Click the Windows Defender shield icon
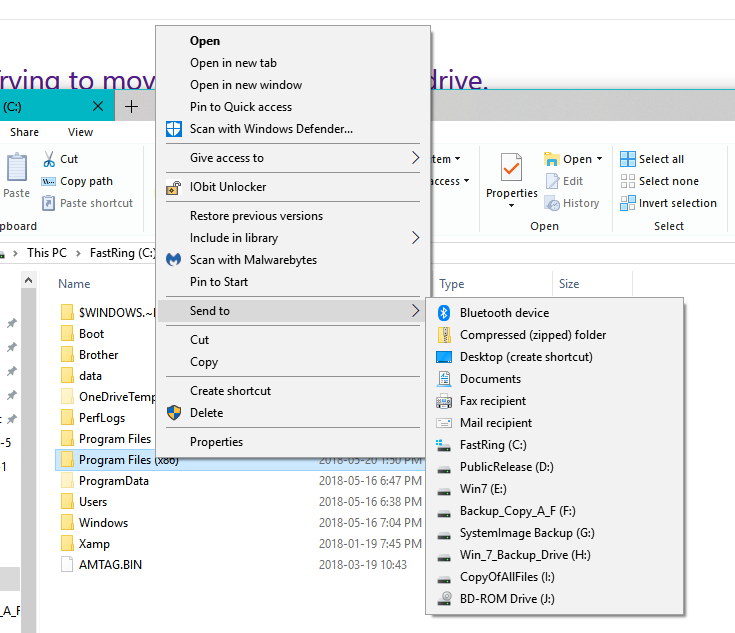This screenshot has height=633, width=735. click(x=174, y=129)
